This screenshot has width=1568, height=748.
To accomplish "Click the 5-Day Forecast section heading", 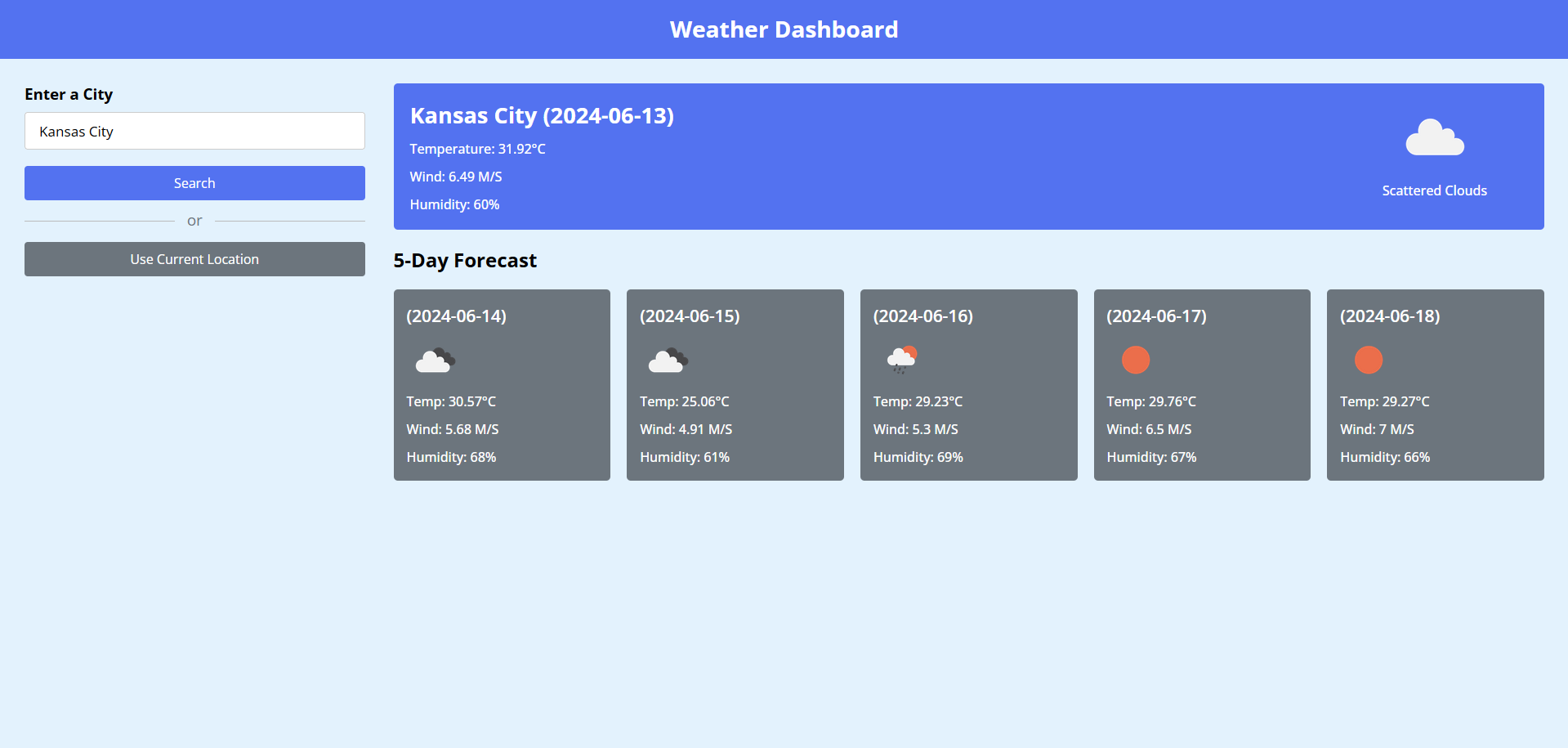I will 465,261.
